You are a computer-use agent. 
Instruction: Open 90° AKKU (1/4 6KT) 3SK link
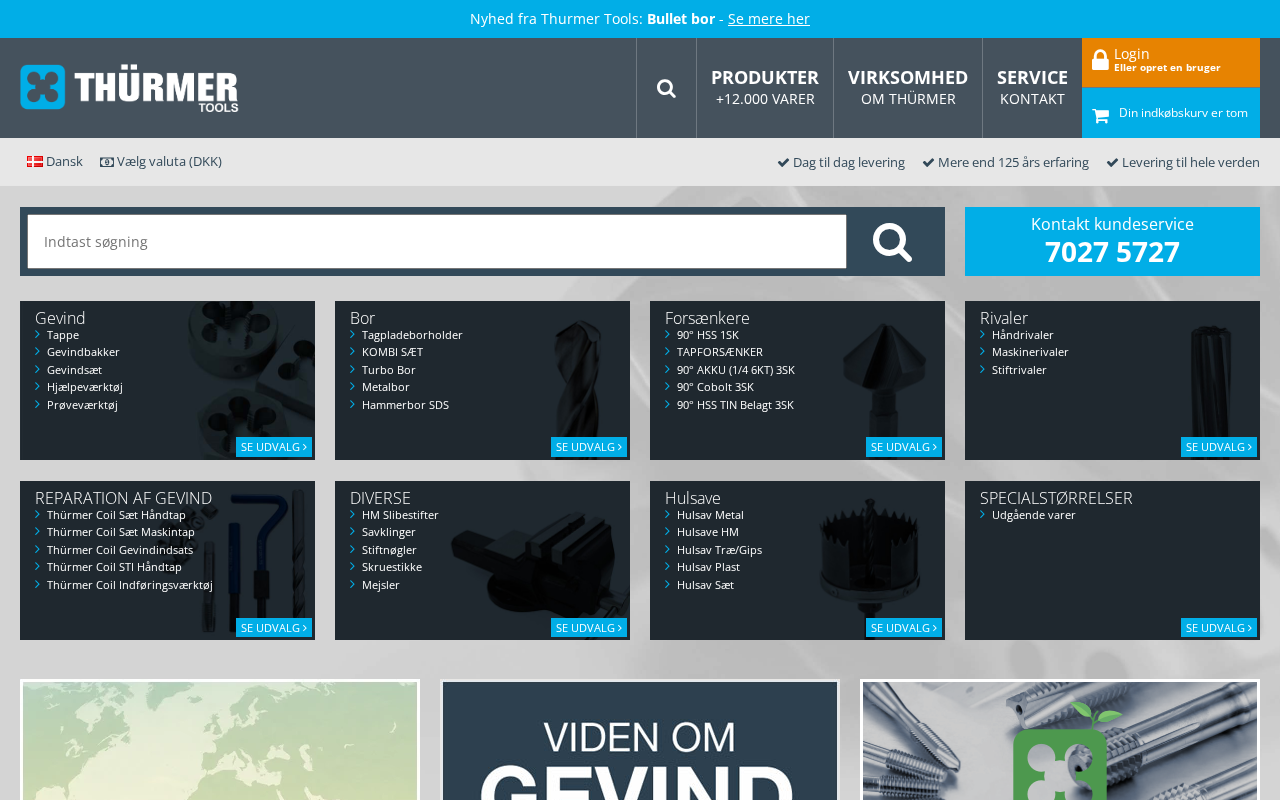click(736, 370)
